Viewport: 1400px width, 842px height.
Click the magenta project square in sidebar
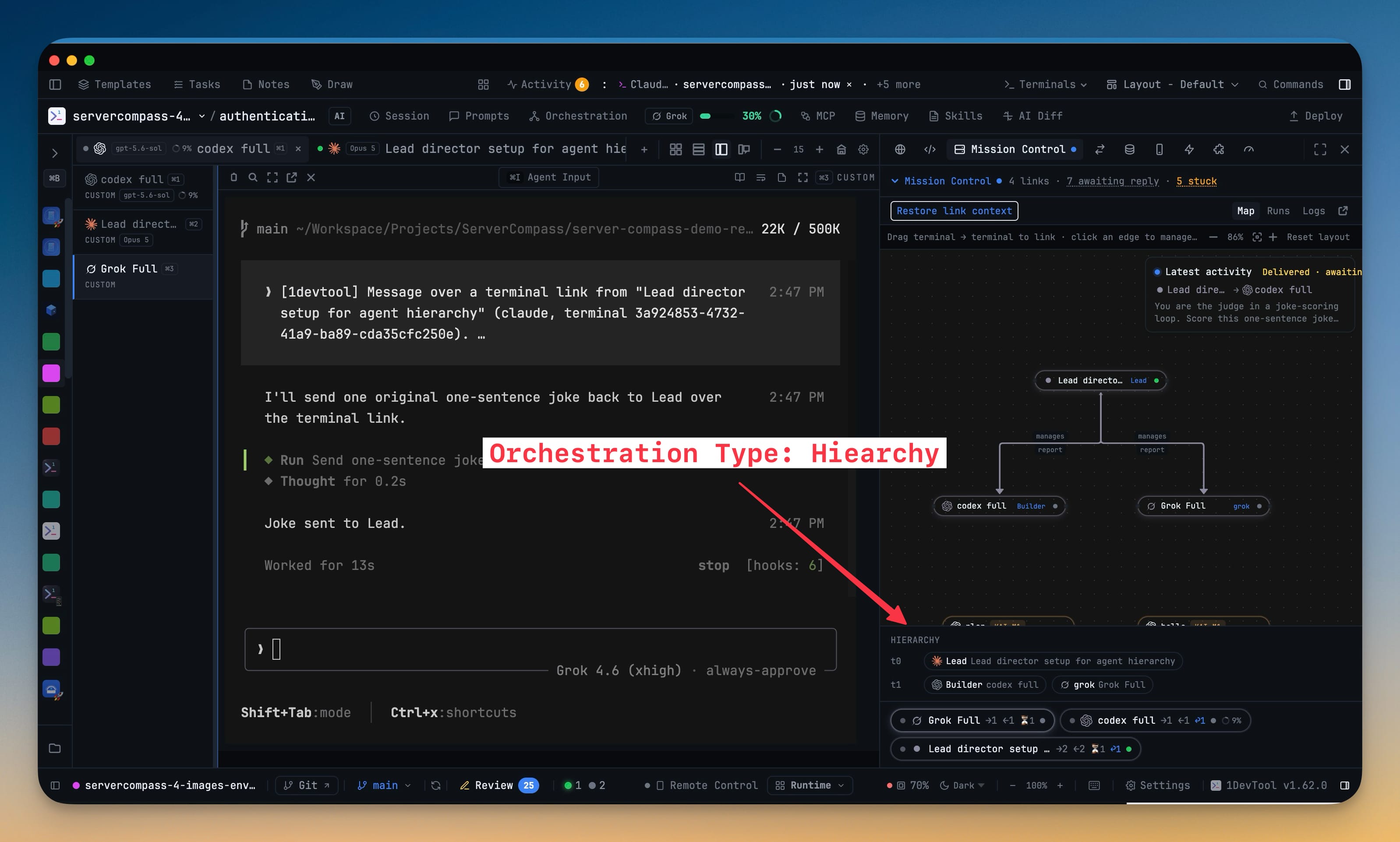coord(51,373)
